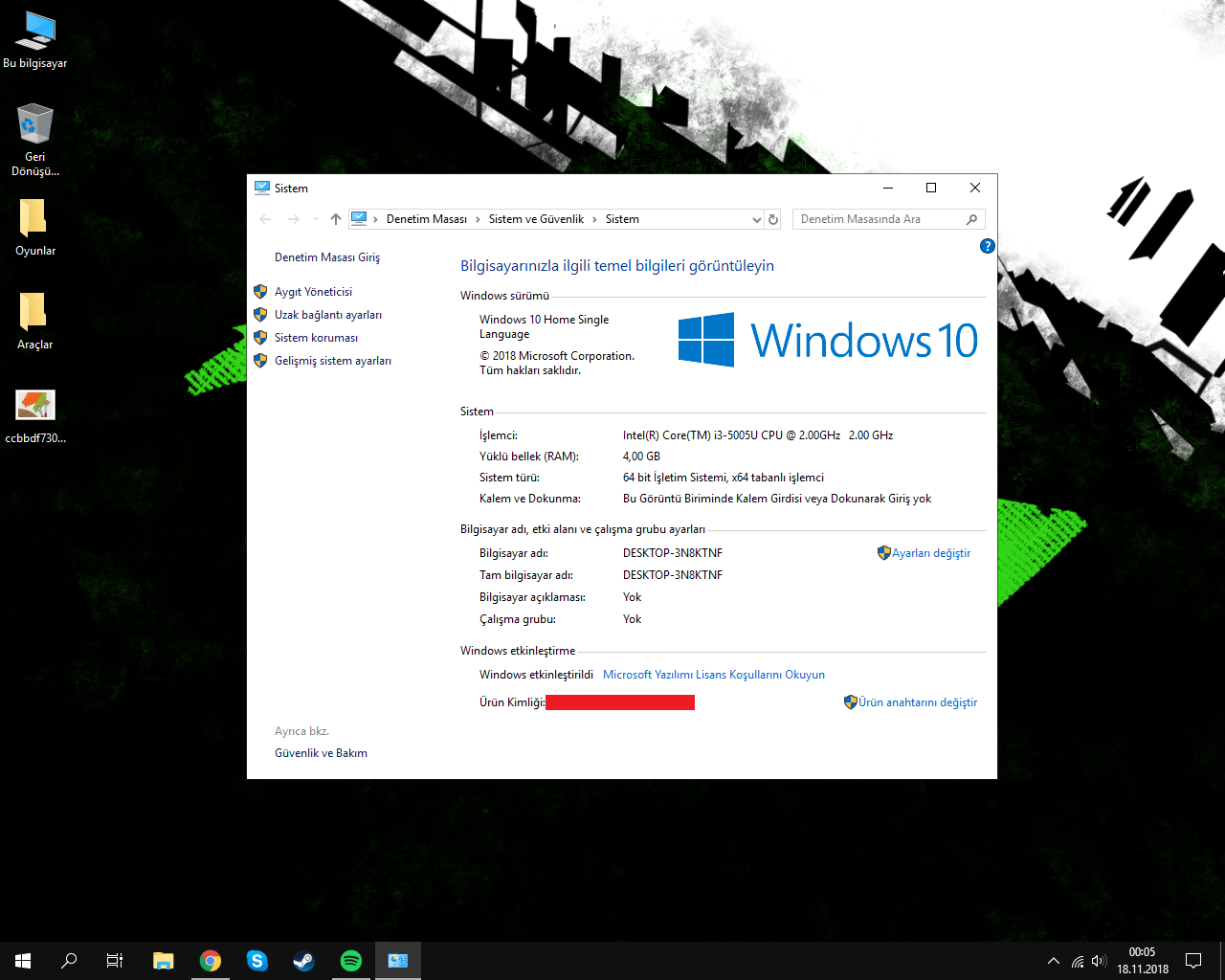The height and width of the screenshot is (980, 1225).
Task: Click Sistem ve Güvenlik breadcrumb
Action: [536, 219]
